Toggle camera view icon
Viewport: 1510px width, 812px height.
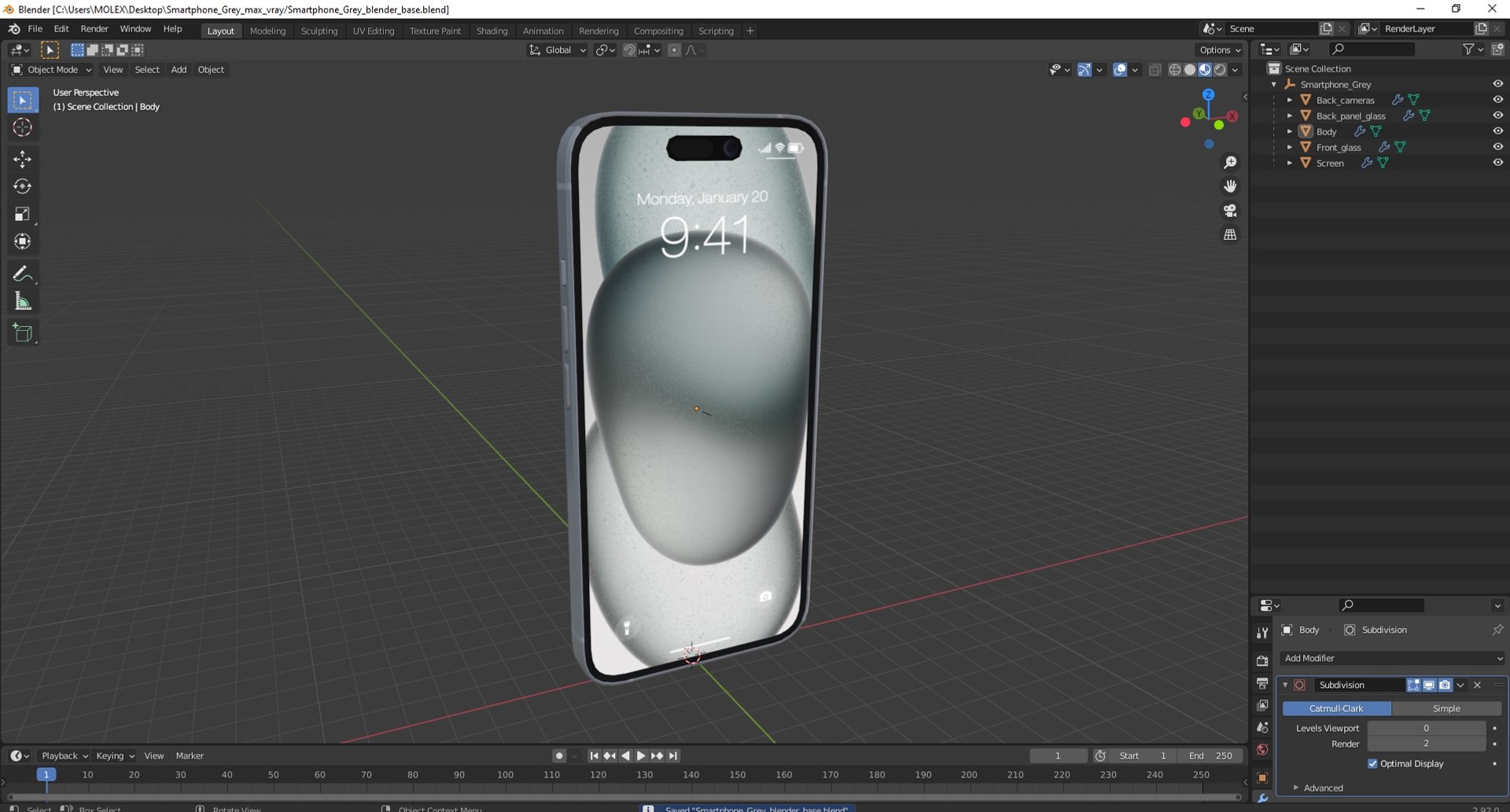[1230, 211]
